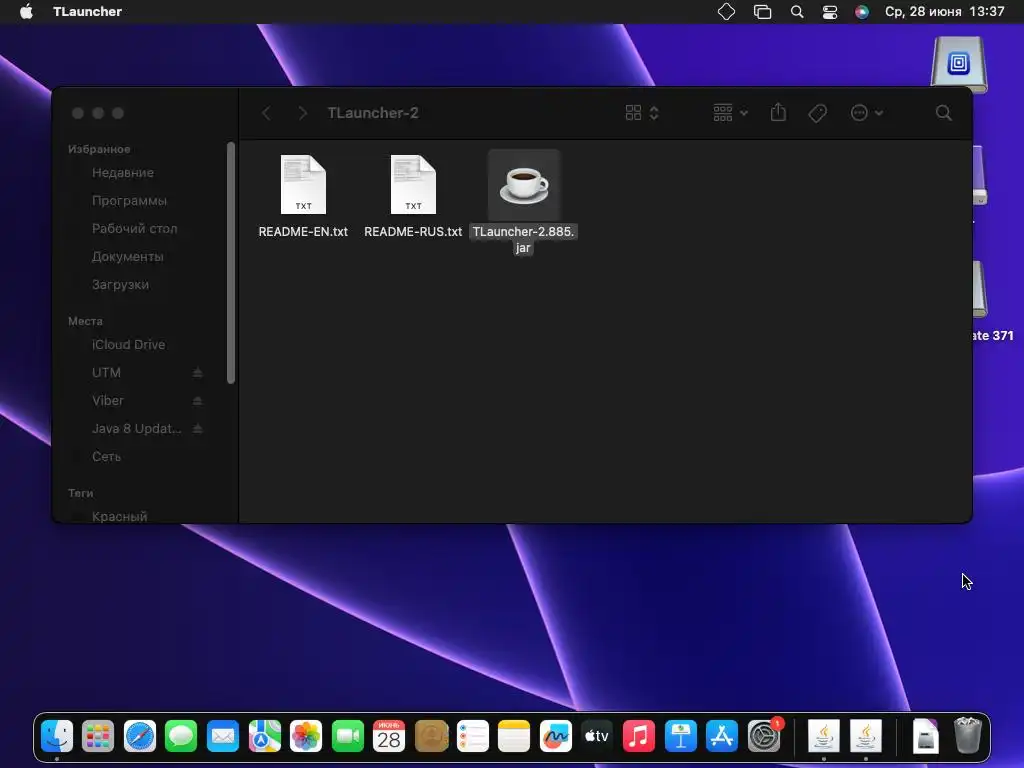Image resolution: width=1024 pixels, height=768 pixels.
Task: Open Siri from menu bar
Action: tap(861, 12)
